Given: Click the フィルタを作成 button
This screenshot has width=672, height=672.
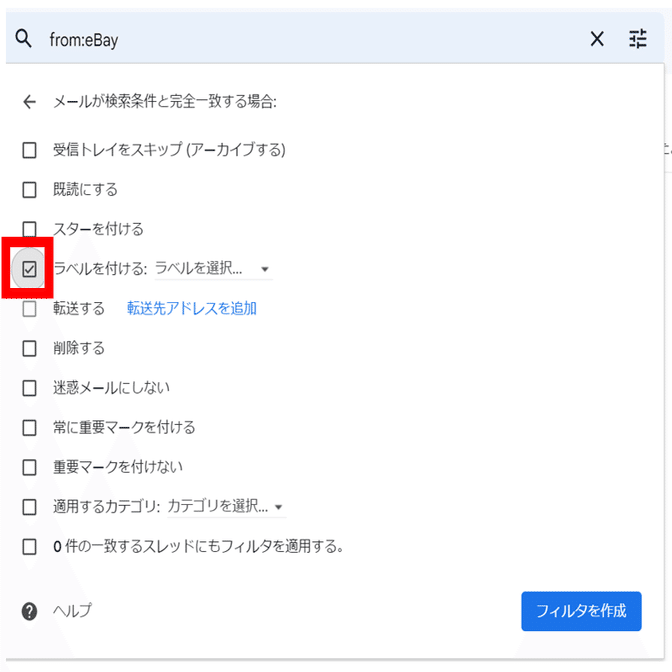Looking at the screenshot, I should (581, 611).
